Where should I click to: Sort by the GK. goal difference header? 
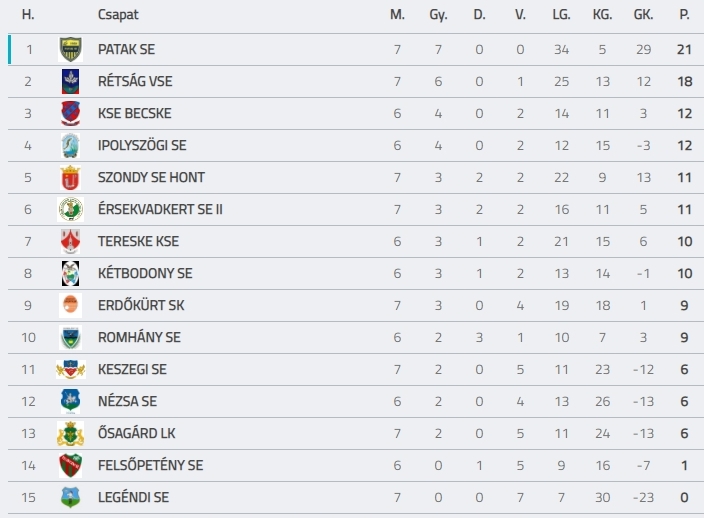tap(643, 15)
